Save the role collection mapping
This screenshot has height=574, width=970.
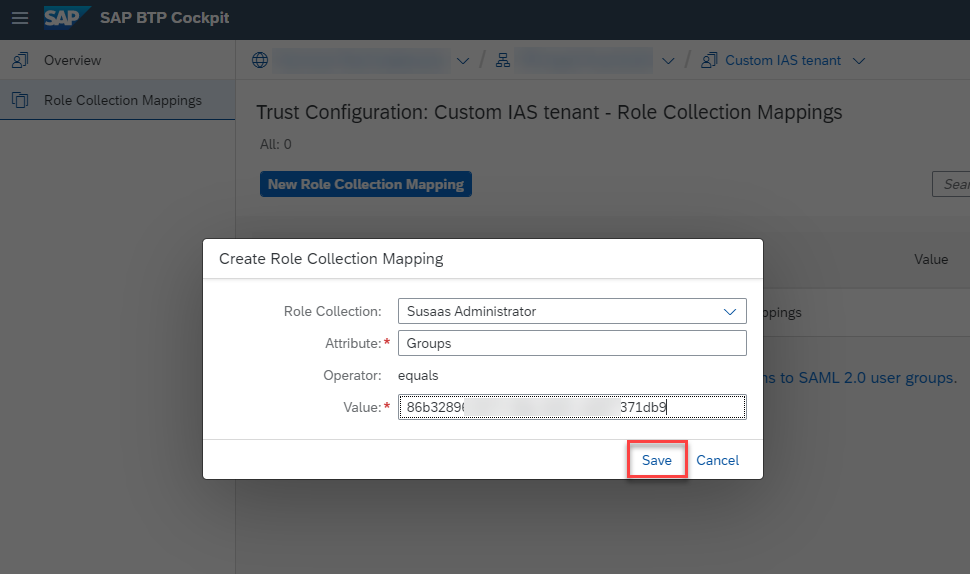pyautogui.click(x=657, y=460)
